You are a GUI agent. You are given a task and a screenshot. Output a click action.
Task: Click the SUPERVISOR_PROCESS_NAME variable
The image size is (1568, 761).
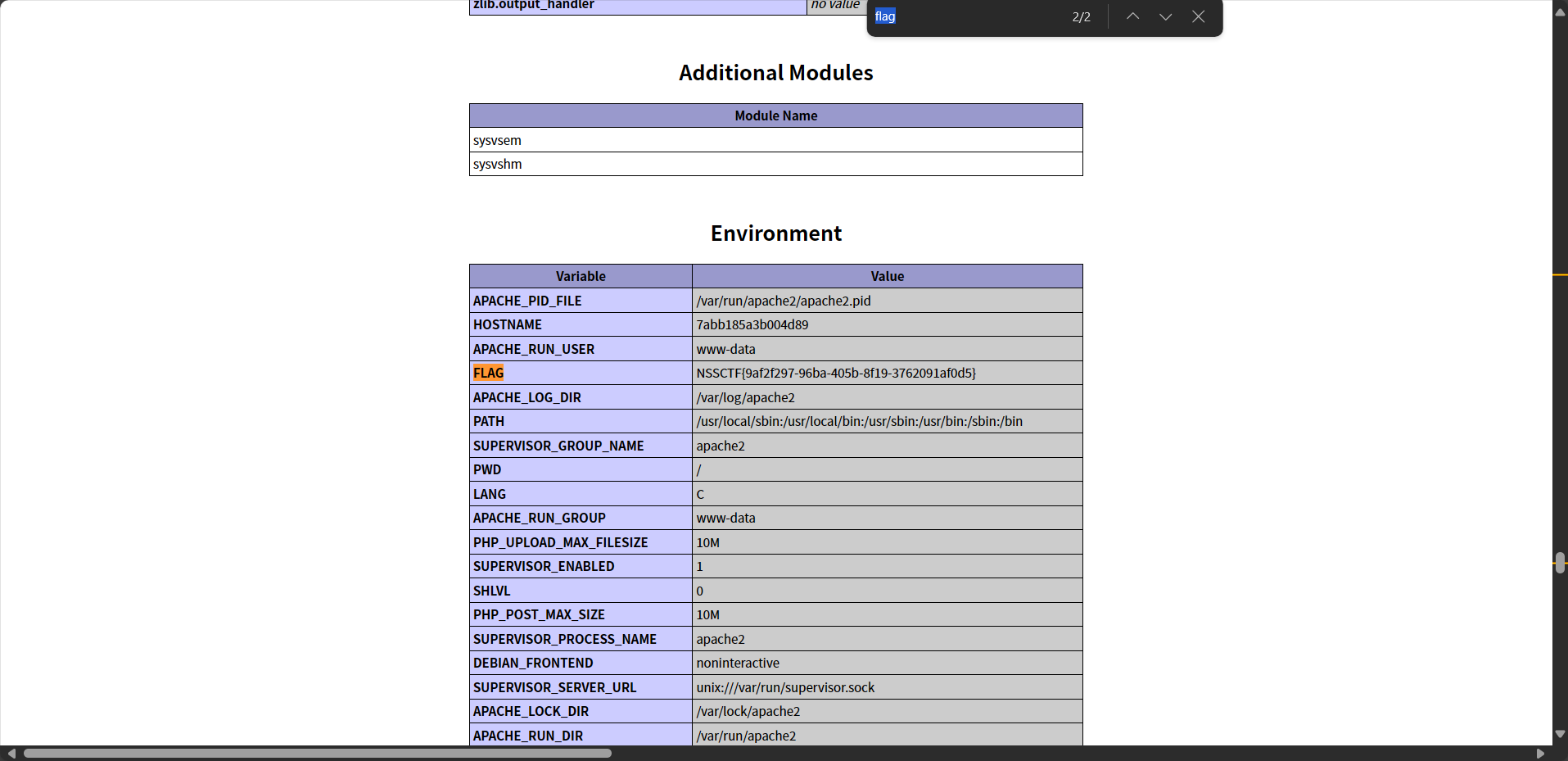pos(565,639)
